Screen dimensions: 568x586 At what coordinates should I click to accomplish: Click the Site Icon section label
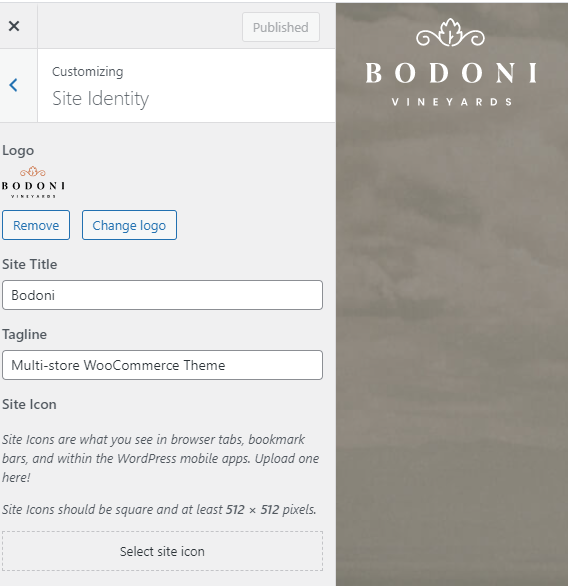[30, 404]
